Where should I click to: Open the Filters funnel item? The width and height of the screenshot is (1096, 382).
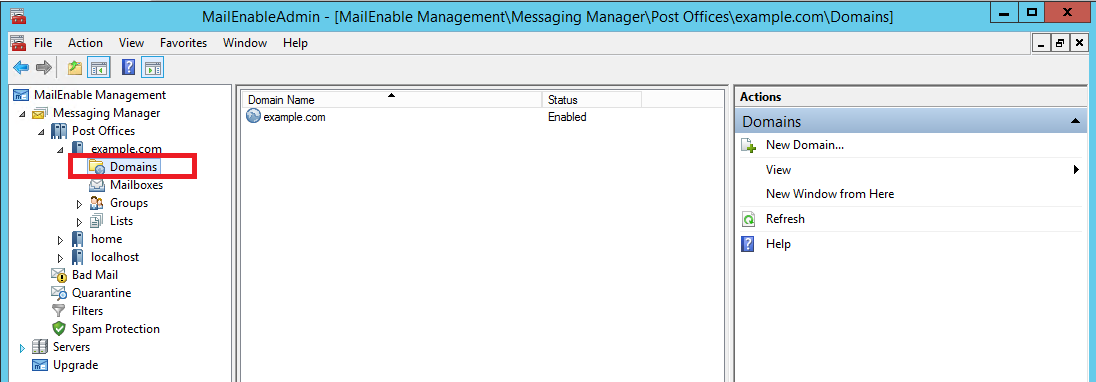87,311
